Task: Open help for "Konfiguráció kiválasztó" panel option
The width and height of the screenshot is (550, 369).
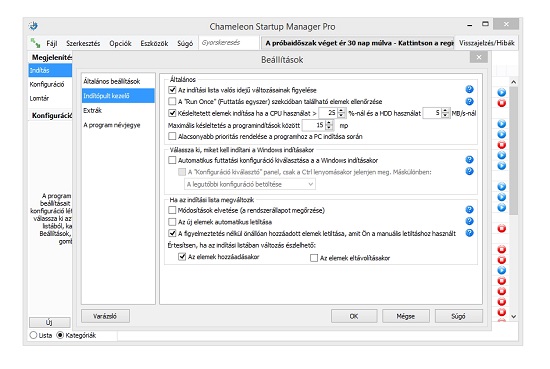Action: [x=469, y=171]
